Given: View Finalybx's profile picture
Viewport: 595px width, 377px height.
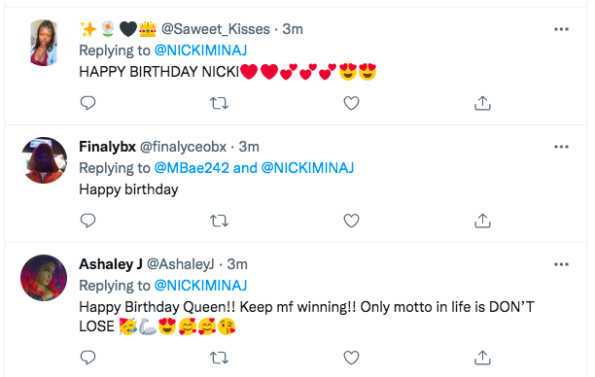Looking at the screenshot, I should pos(44,160).
